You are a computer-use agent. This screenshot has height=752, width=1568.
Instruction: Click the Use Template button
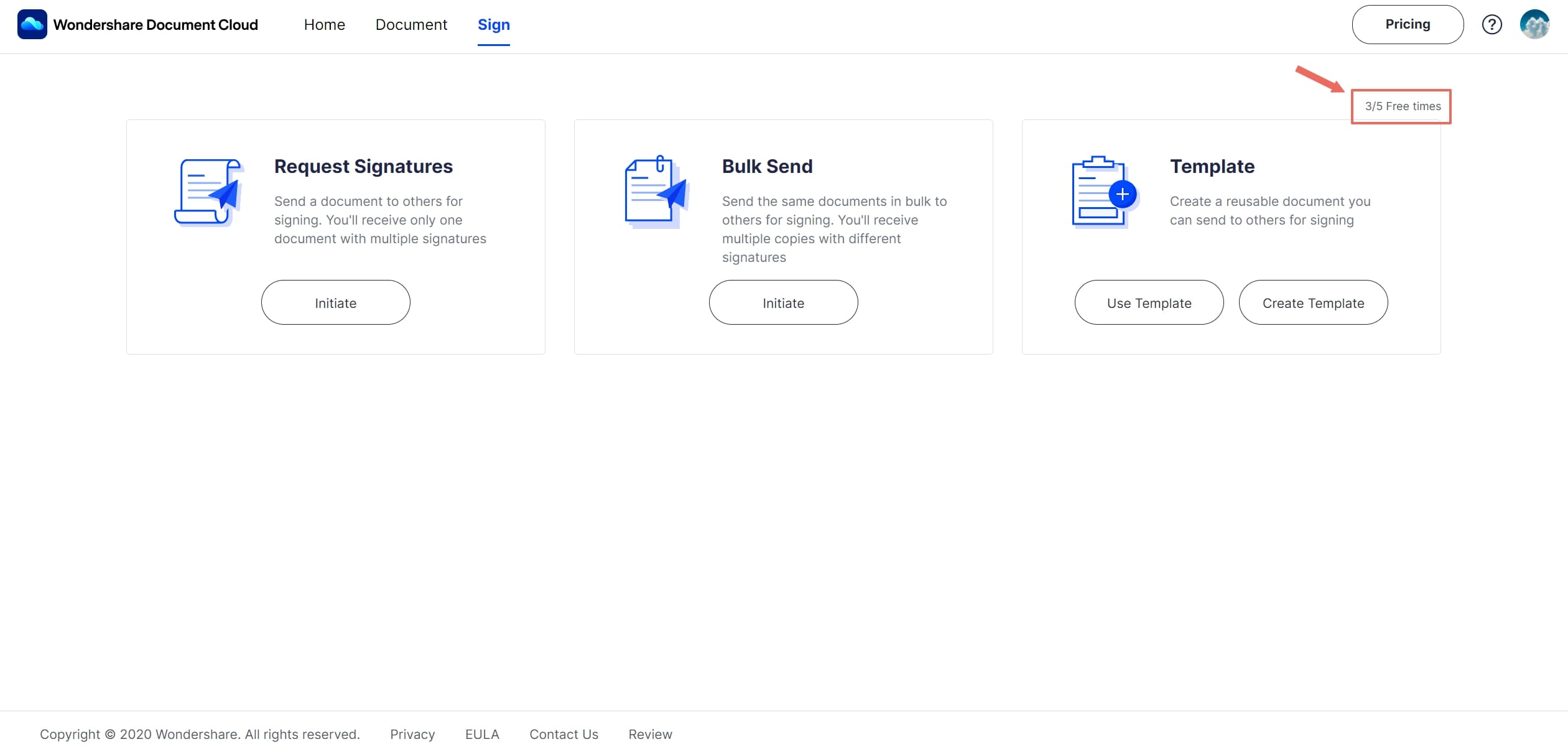pos(1149,302)
